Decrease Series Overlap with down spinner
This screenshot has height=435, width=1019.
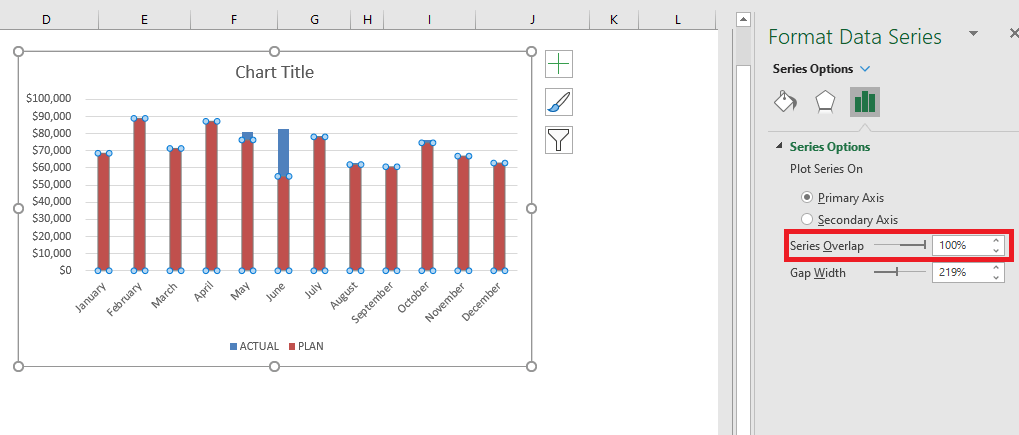996,250
